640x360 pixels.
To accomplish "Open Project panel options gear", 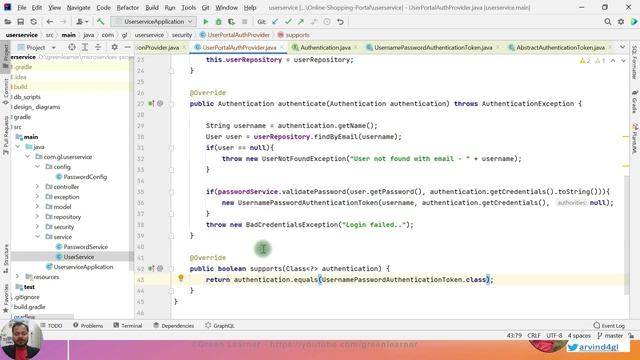I will pyautogui.click(x=115, y=47).
